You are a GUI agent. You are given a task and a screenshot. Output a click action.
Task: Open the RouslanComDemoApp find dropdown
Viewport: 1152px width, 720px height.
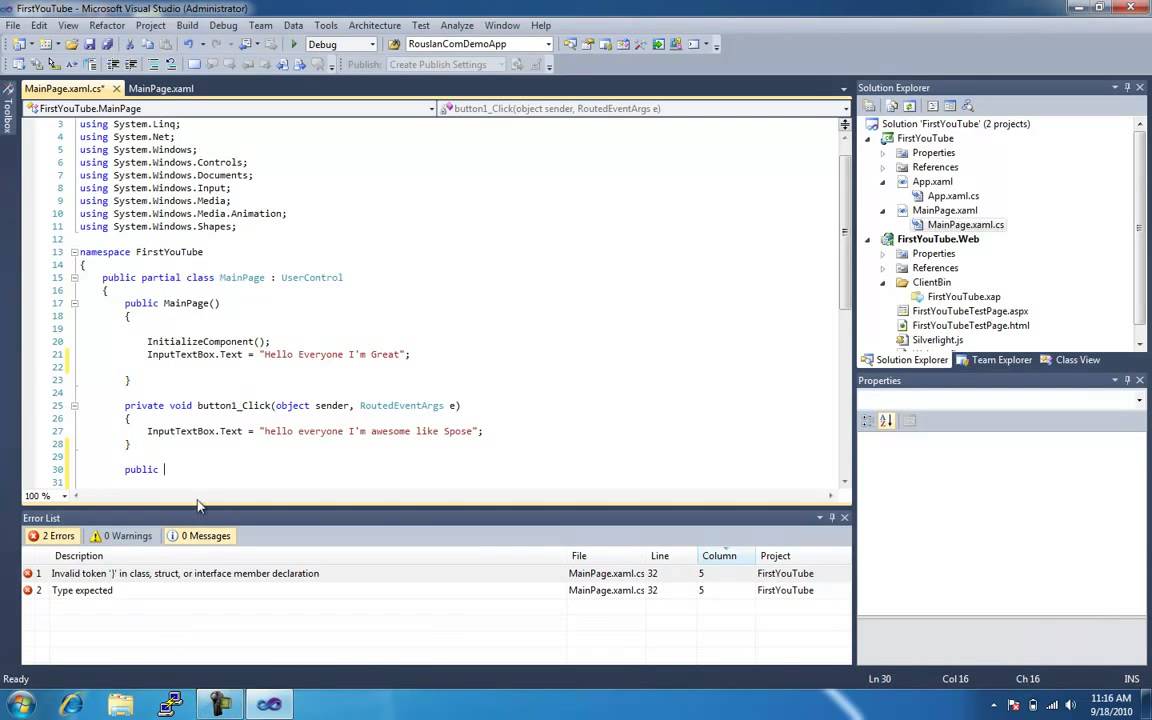548,44
